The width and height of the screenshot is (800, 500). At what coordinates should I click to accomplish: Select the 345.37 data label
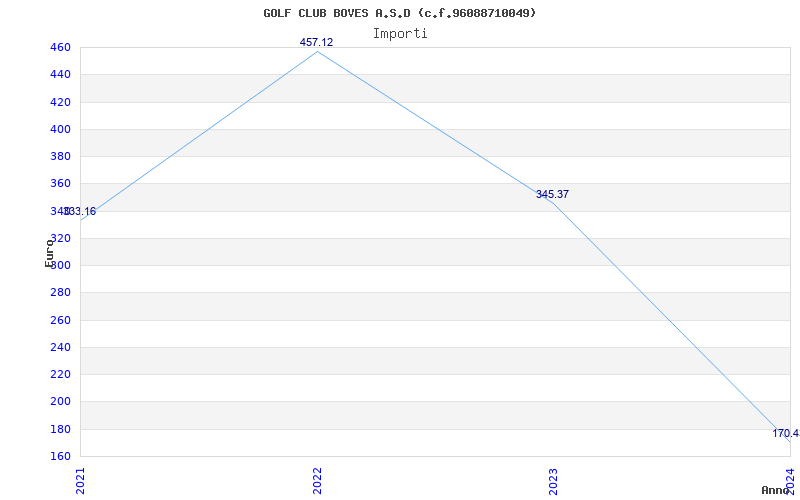(552, 194)
